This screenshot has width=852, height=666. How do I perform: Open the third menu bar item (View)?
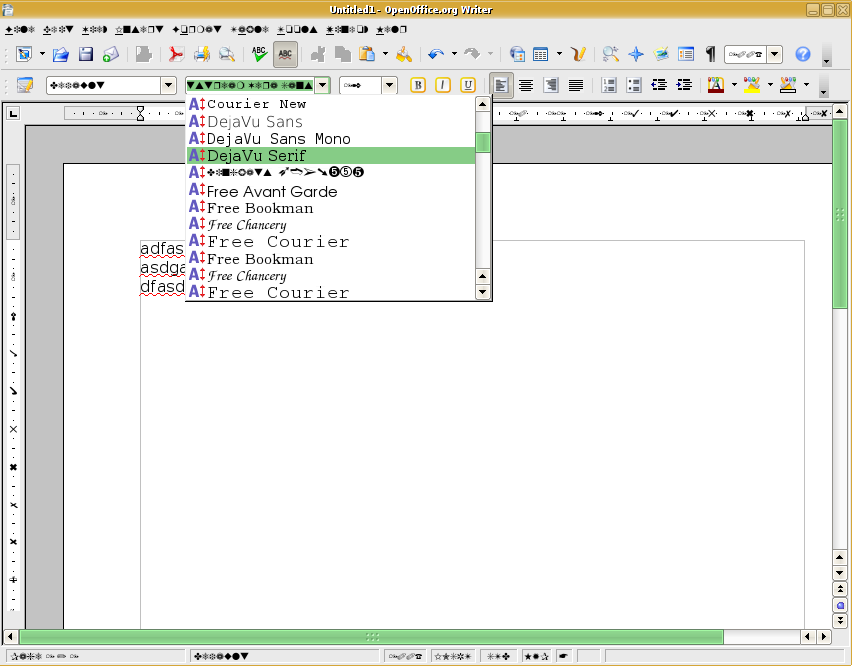click(x=95, y=29)
